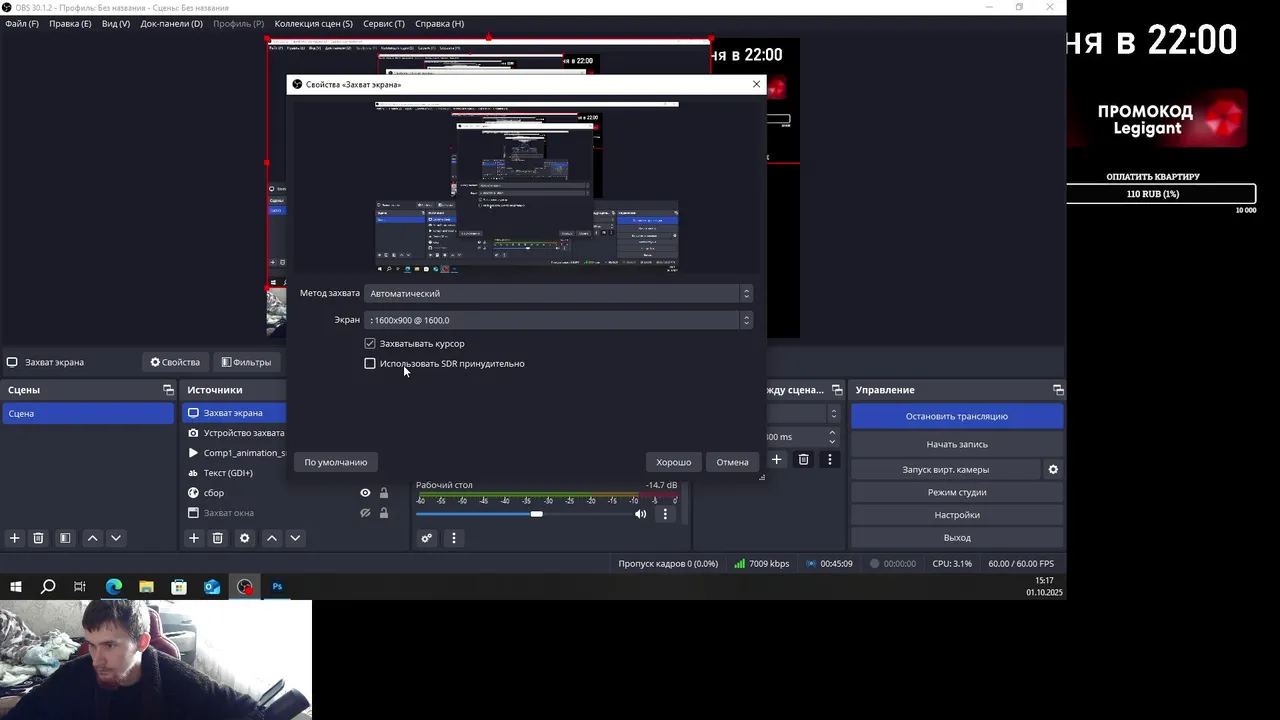
Task: Open Фильтры in the source toolbar
Action: [x=246, y=362]
